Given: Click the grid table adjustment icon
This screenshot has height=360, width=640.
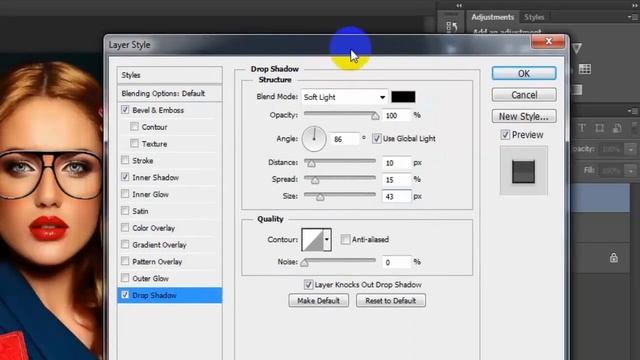Looking at the screenshot, I should (584, 69).
